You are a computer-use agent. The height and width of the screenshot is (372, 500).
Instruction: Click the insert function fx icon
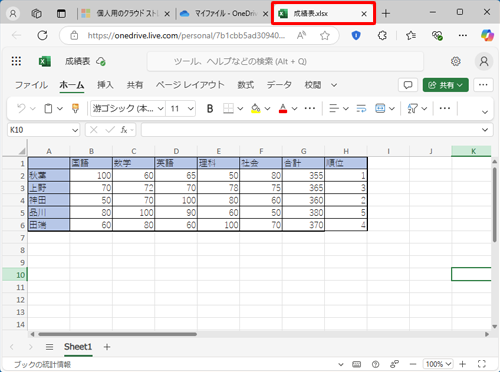tap(124, 130)
